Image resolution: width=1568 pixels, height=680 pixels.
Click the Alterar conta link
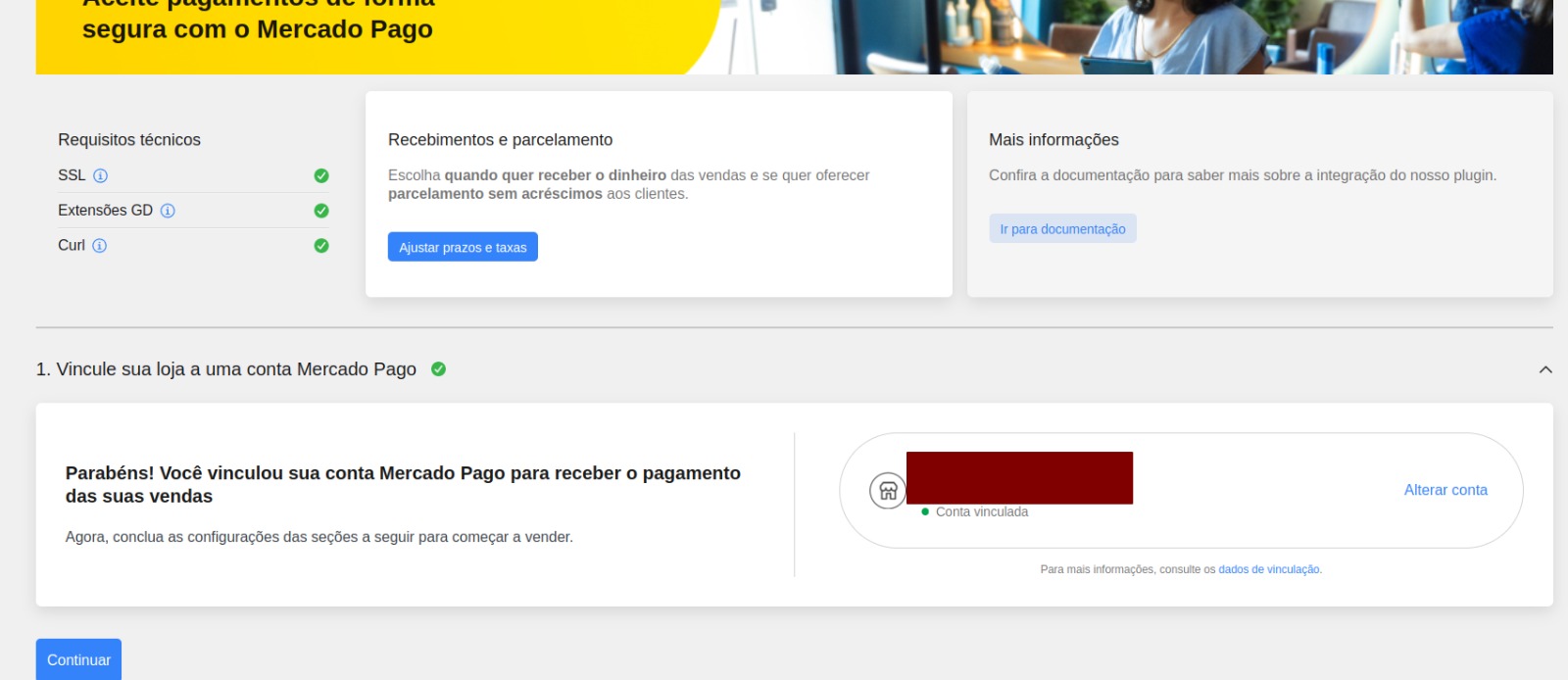click(1445, 490)
